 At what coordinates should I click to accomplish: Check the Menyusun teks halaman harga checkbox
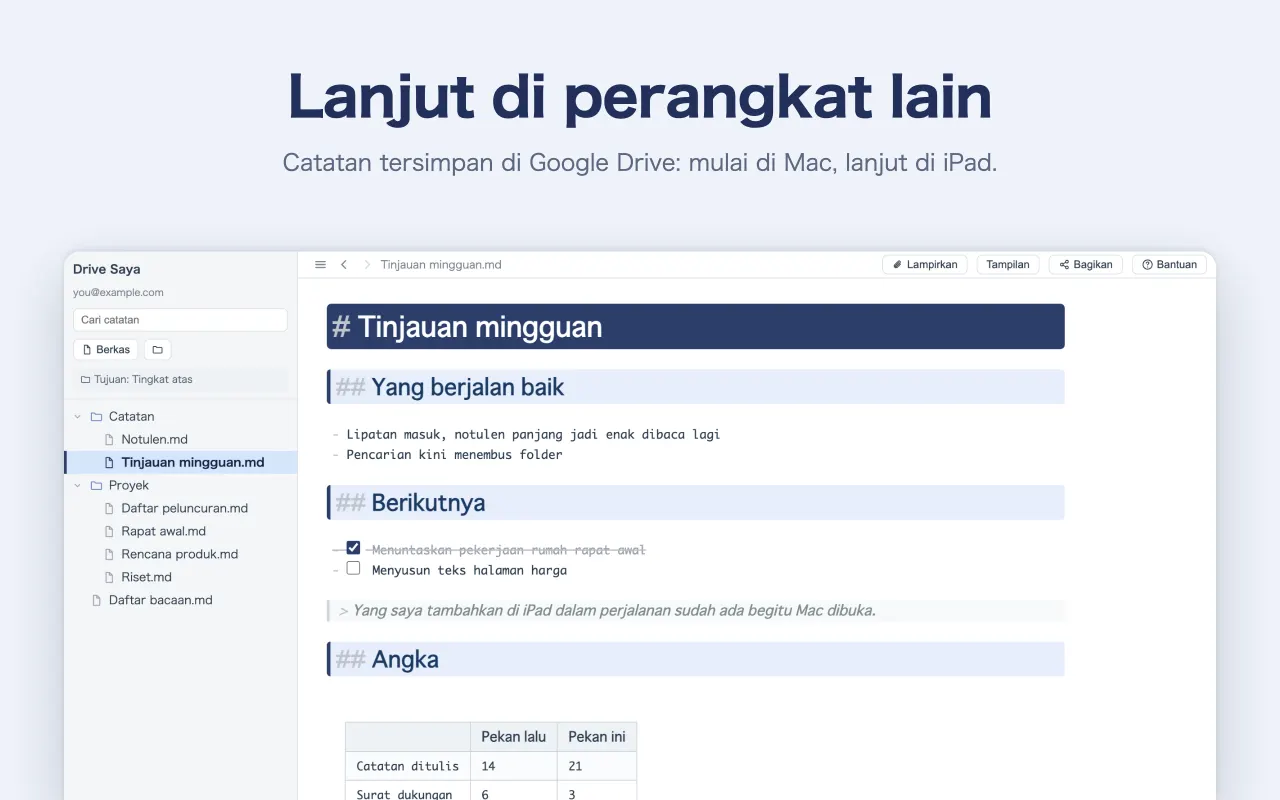tap(353, 568)
